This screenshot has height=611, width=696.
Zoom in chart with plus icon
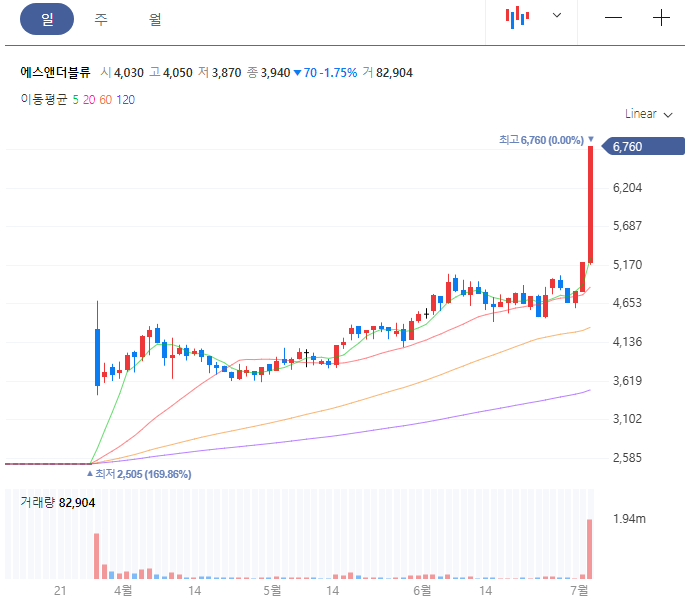pos(661,18)
